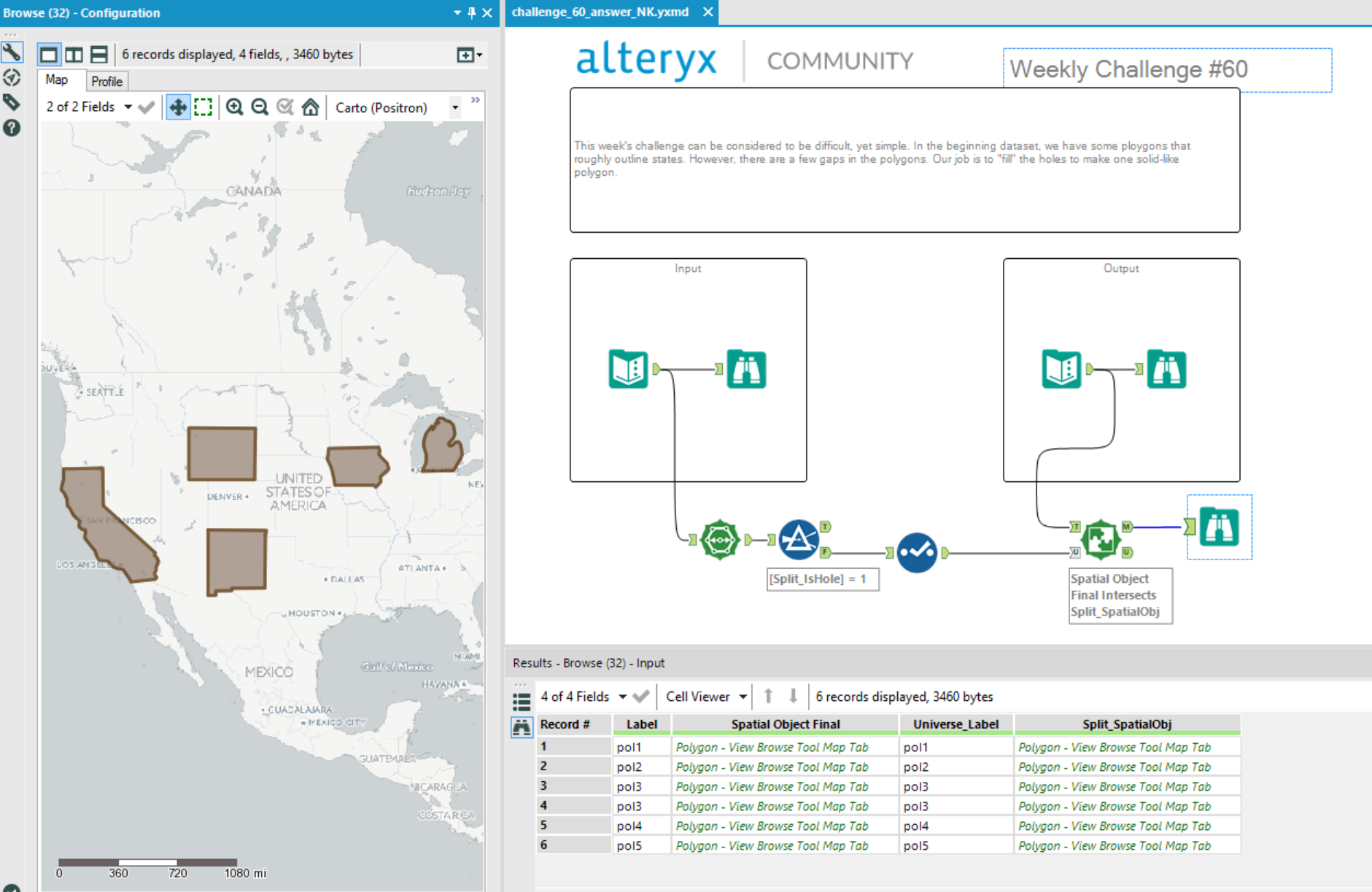Viewport: 1372px width, 892px height.
Task: Switch Browse view to horizontal split layout
Action: 99,53
